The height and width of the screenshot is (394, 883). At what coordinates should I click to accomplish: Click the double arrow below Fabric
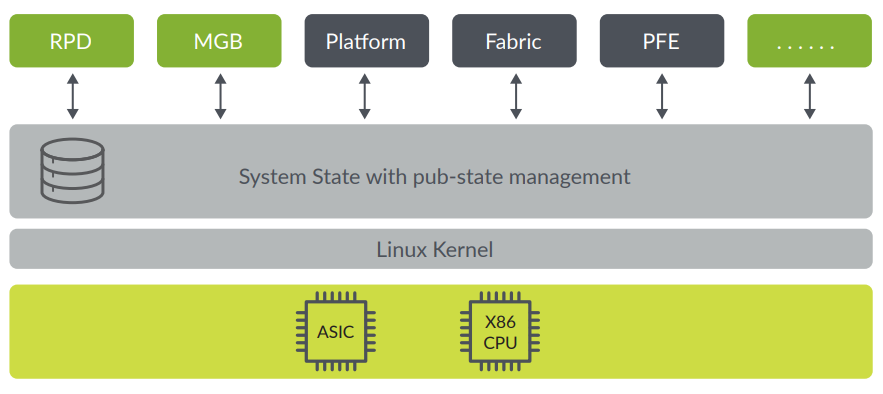(x=515, y=96)
